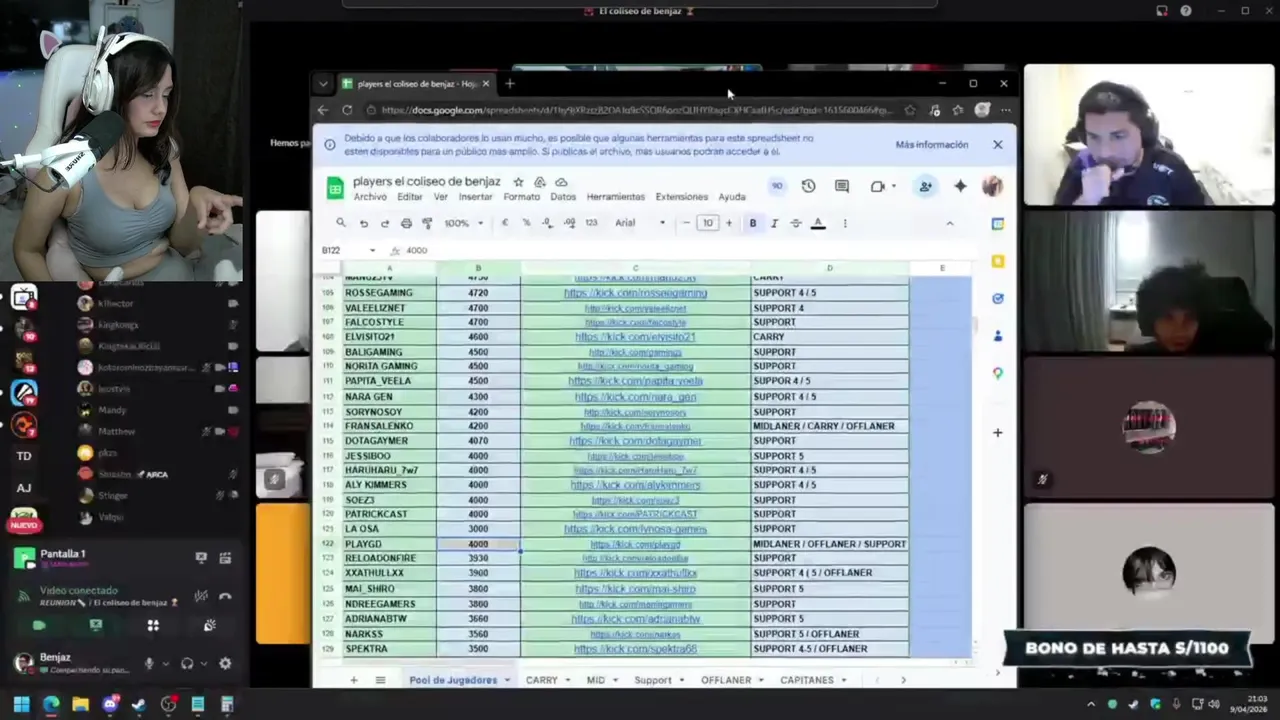Switch to the OFFLANER sheet tab
This screenshot has width=1280, height=720.
coord(726,680)
